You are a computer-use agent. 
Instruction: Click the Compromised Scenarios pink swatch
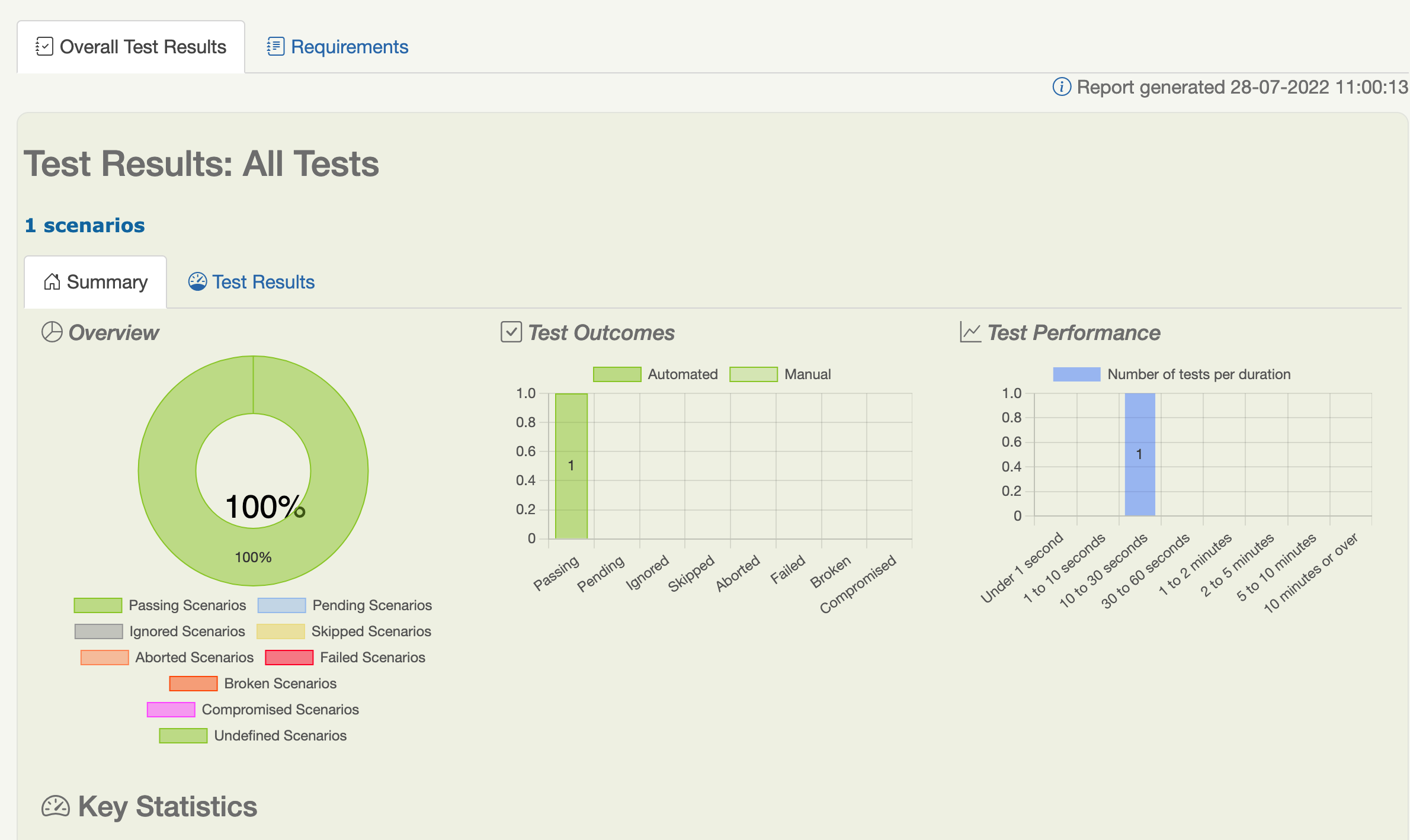pyautogui.click(x=171, y=710)
